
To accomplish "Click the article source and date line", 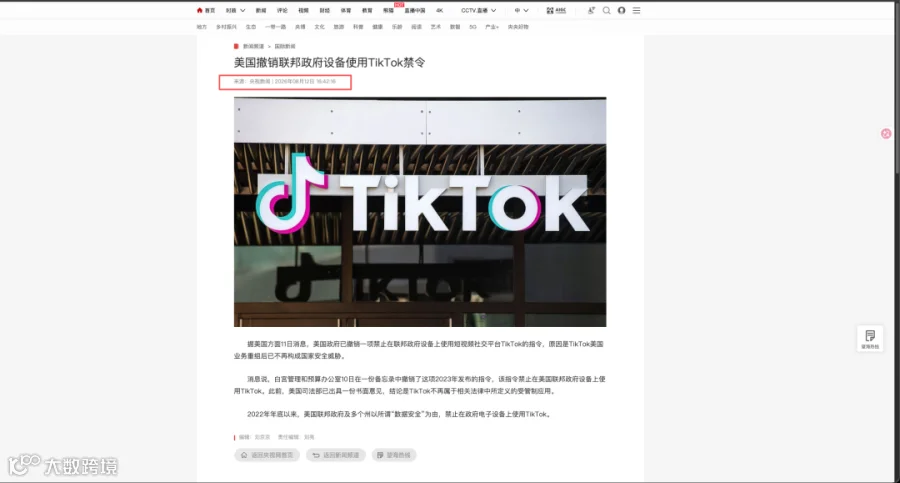I will 285,82.
